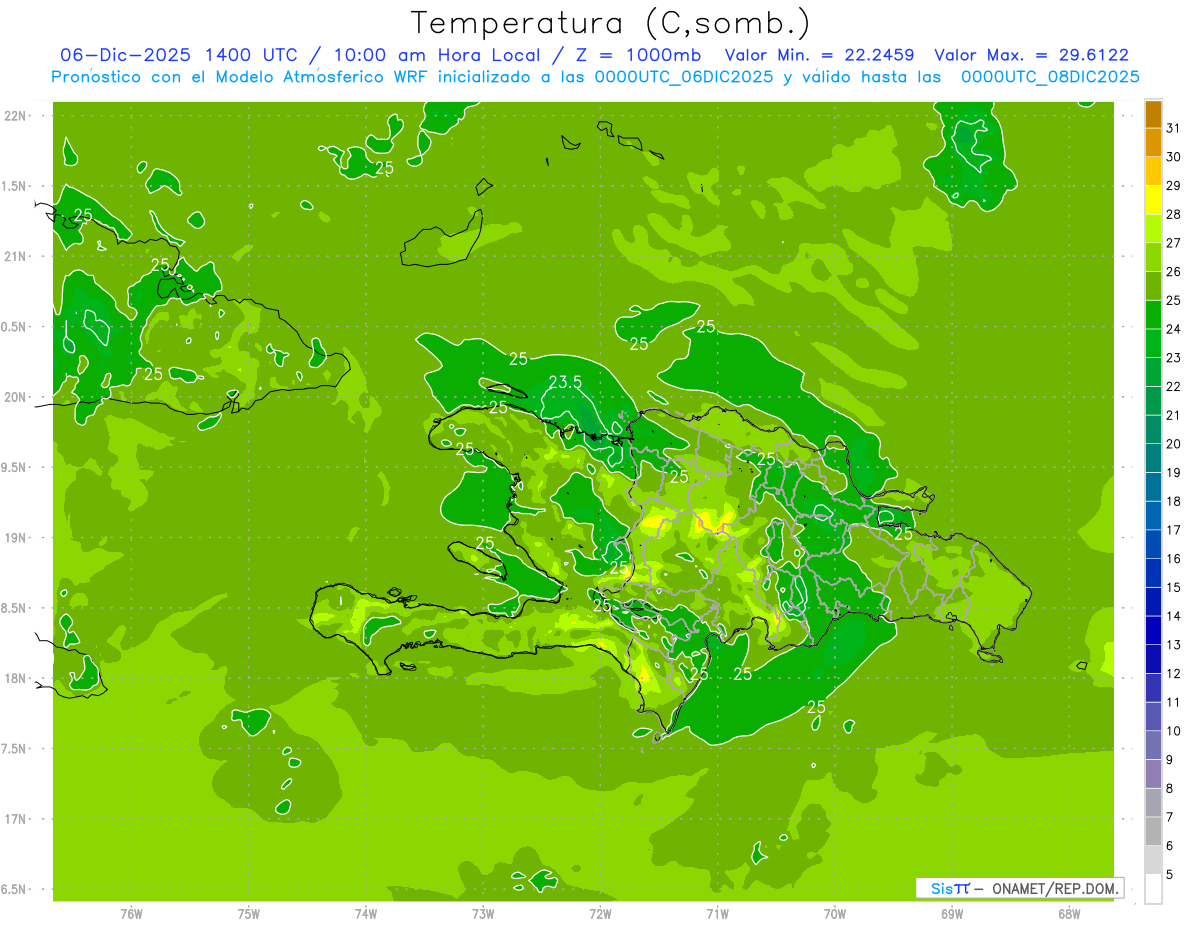1200x927 pixels.
Task: Click the "12" value on the color legend
Action: click(1174, 674)
